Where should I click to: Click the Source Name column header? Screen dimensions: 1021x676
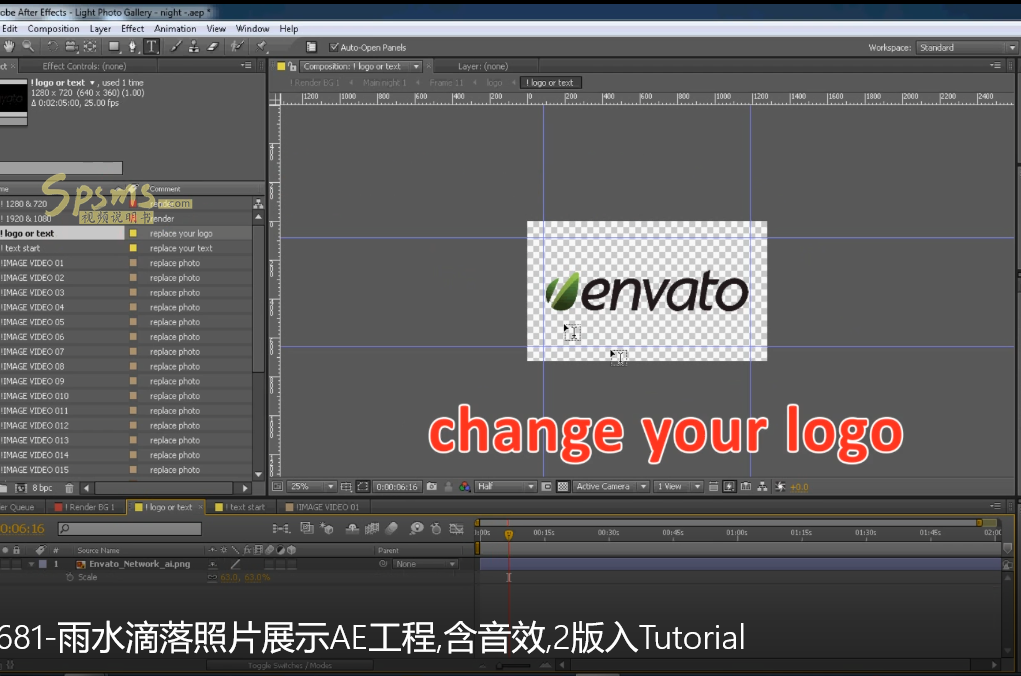[x=98, y=550]
